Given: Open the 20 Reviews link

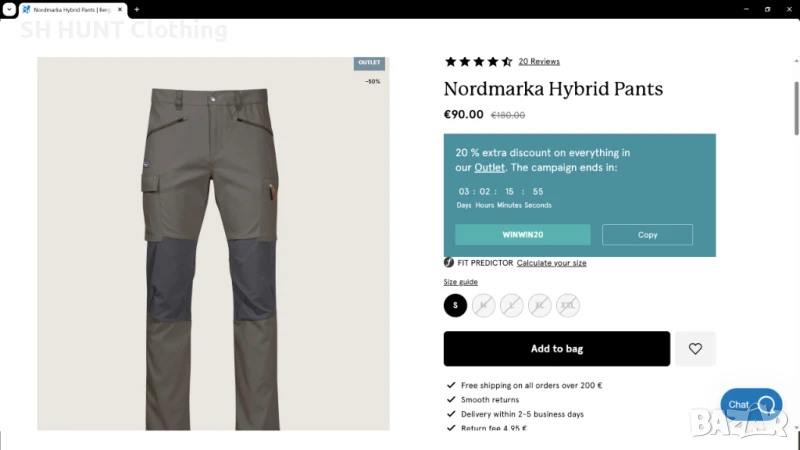Looking at the screenshot, I should click(538, 62).
